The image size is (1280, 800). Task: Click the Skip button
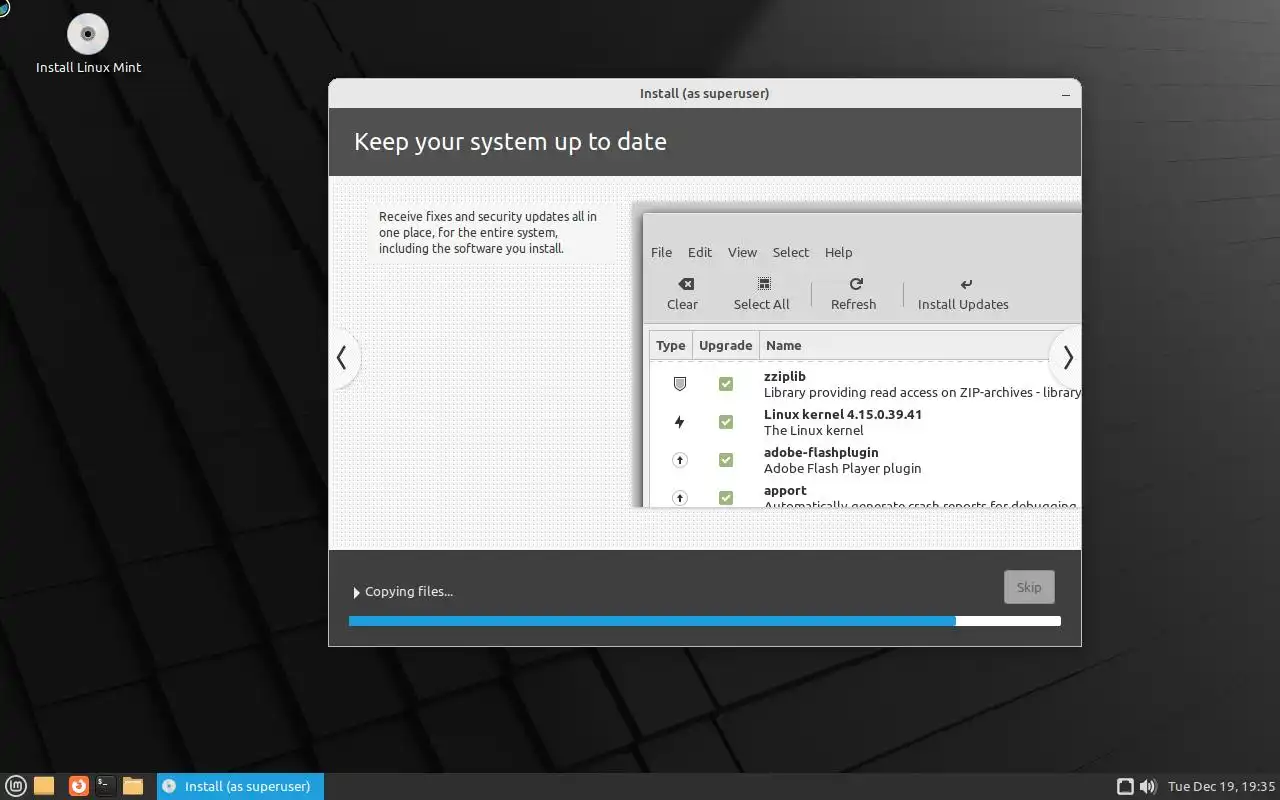(x=1029, y=587)
